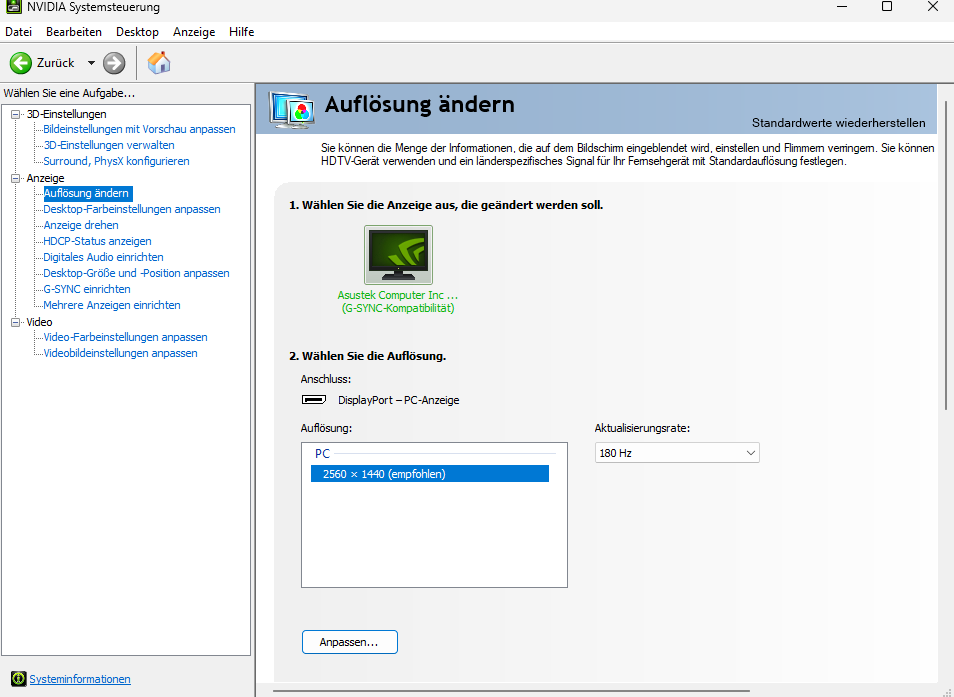Select 2560 × 1440 (empfohlen) resolution

[x=430, y=474]
